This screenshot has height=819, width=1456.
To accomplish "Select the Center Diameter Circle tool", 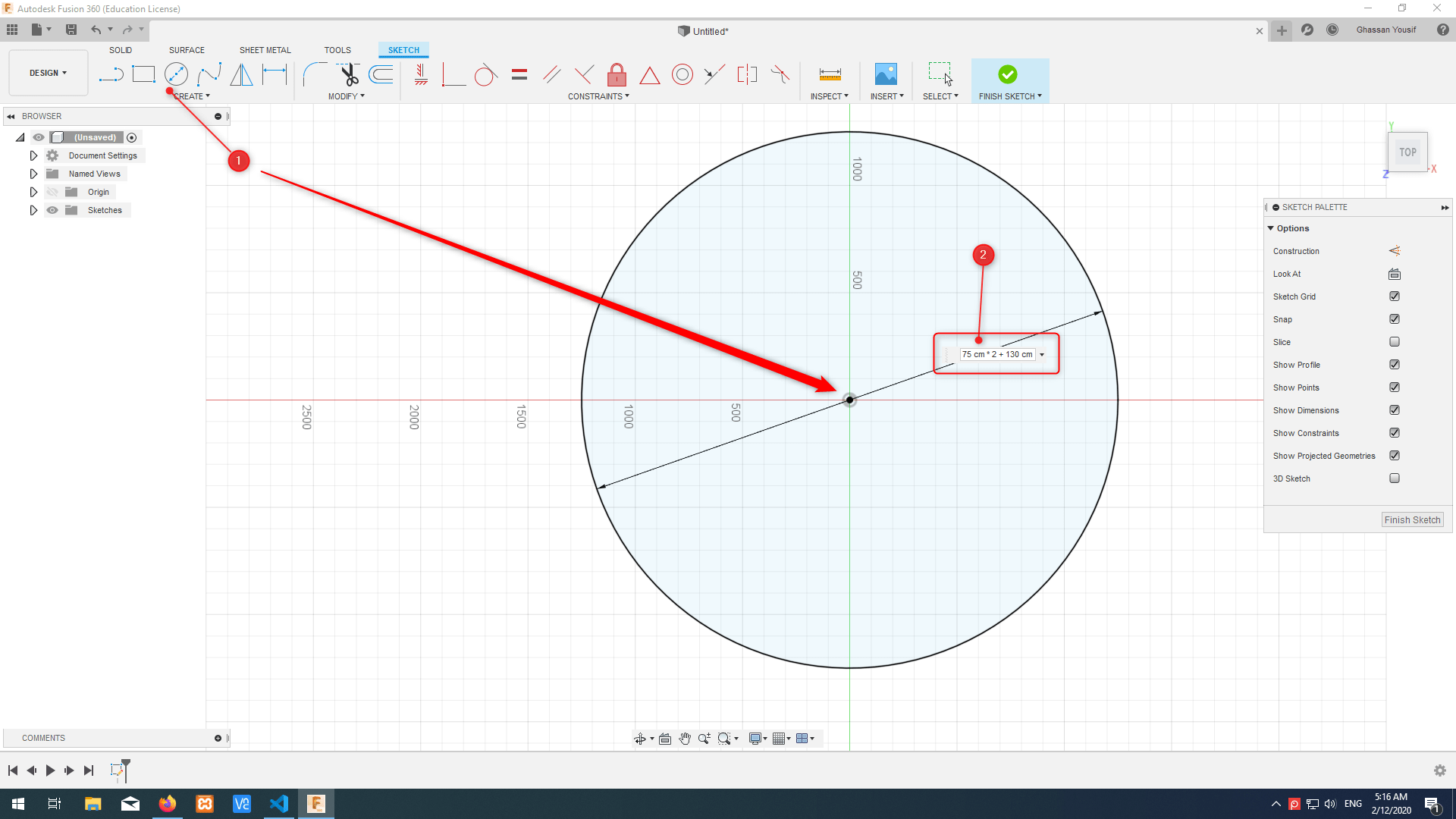I will click(176, 74).
